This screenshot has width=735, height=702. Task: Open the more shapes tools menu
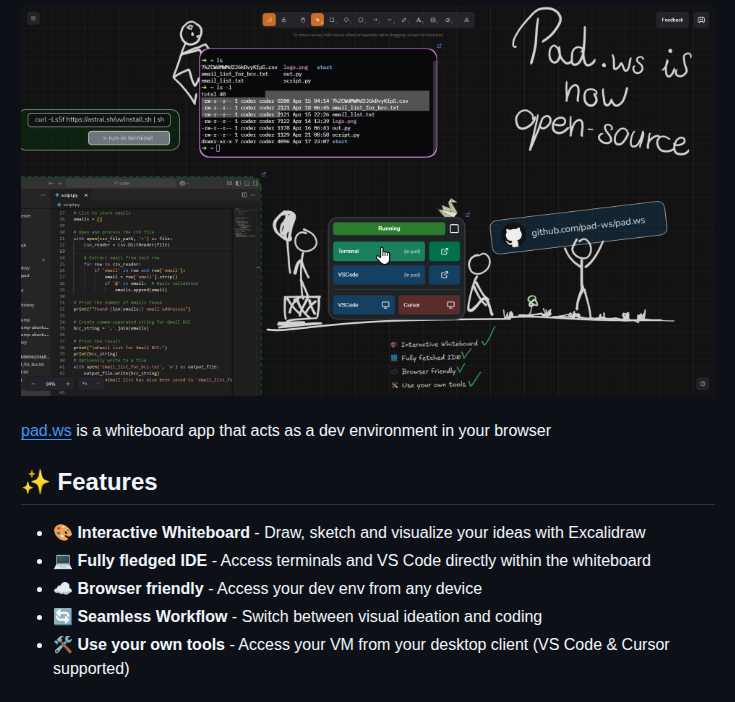coord(466,20)
